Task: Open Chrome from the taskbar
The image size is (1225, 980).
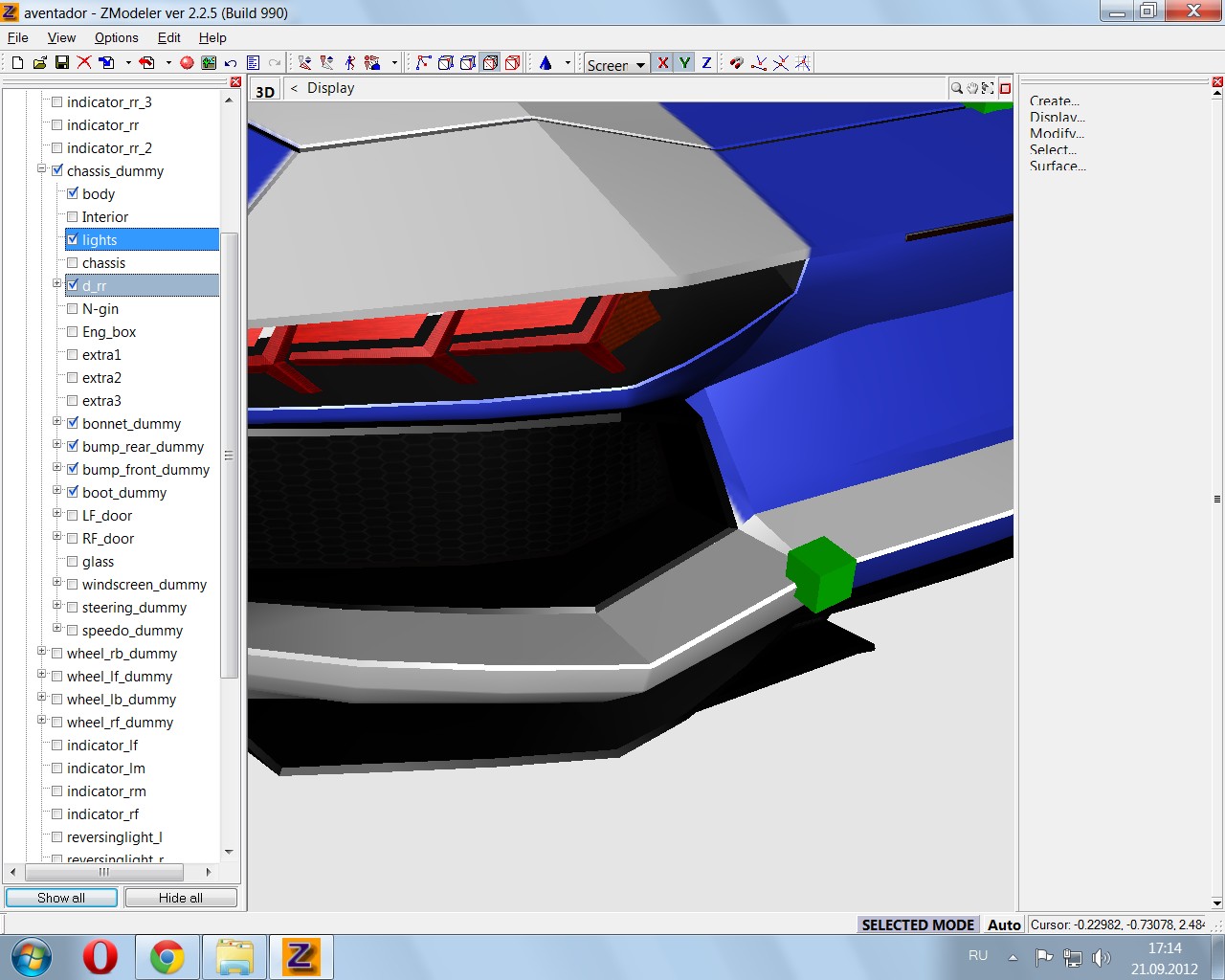Action: [167, 957]
